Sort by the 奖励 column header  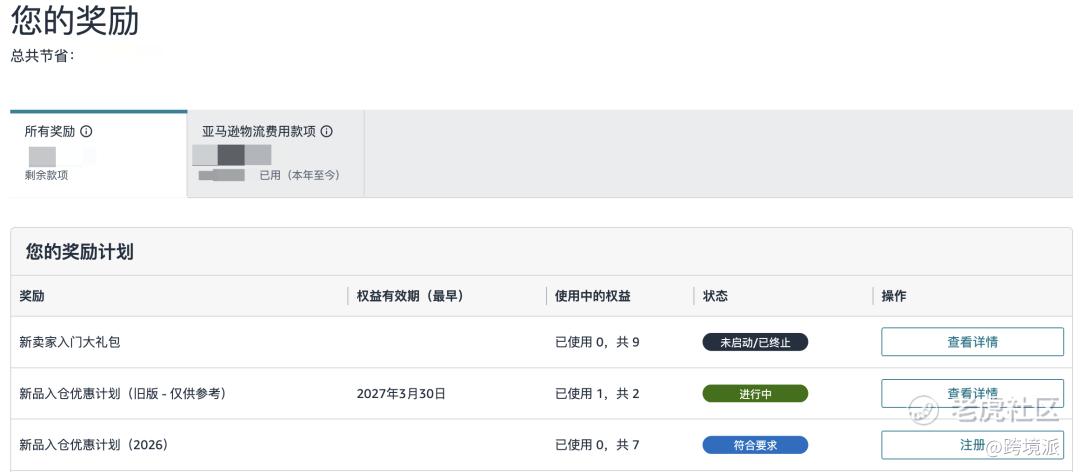32,296
